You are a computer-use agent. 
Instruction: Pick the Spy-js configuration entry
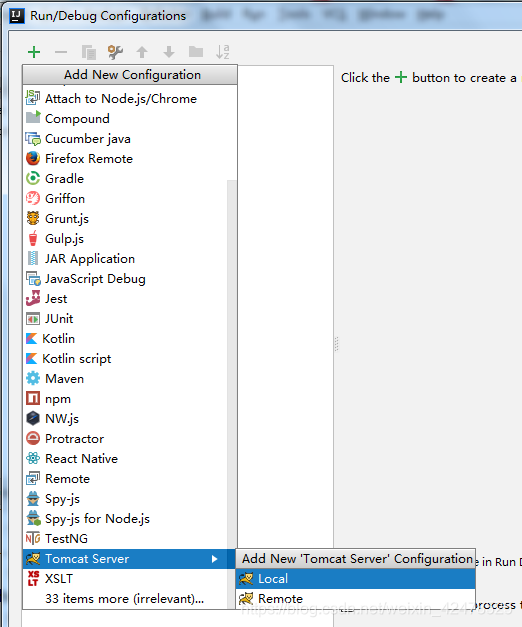(125, 499)
